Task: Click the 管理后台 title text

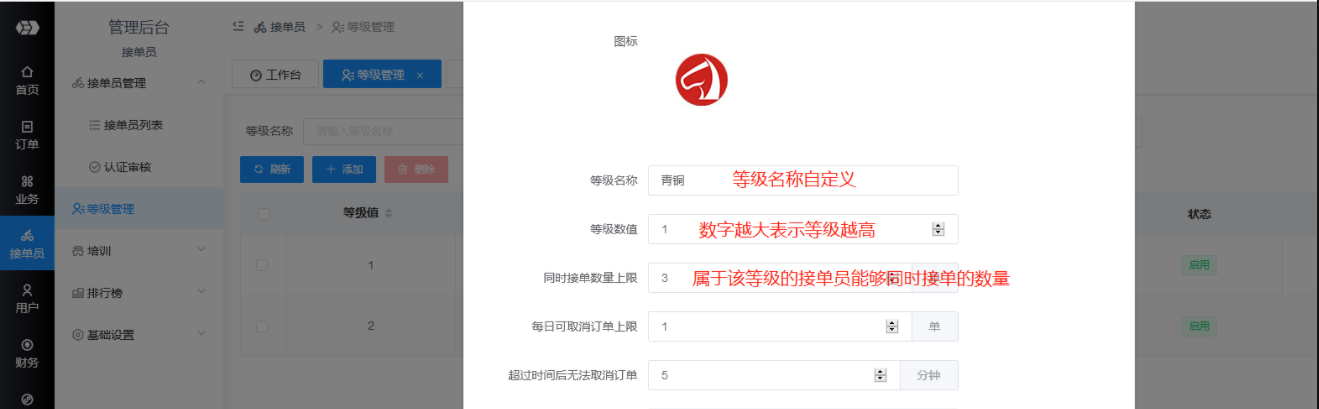Action: [139, 27]
